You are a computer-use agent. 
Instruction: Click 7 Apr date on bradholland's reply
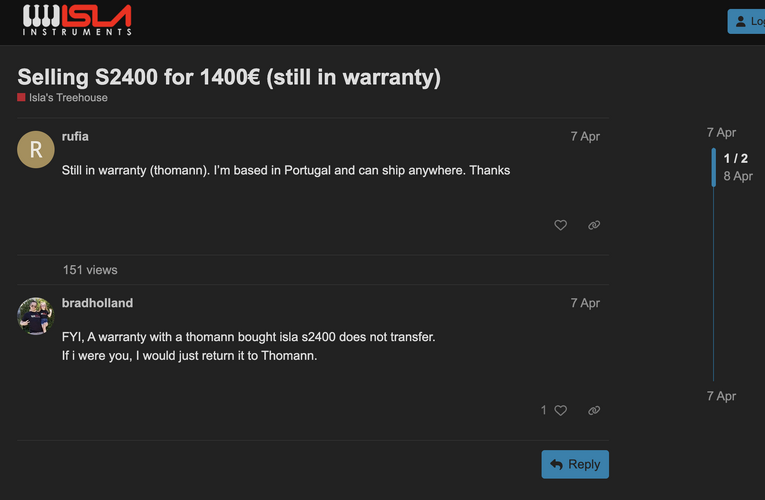pyautogui.click(x=585, y=303)
